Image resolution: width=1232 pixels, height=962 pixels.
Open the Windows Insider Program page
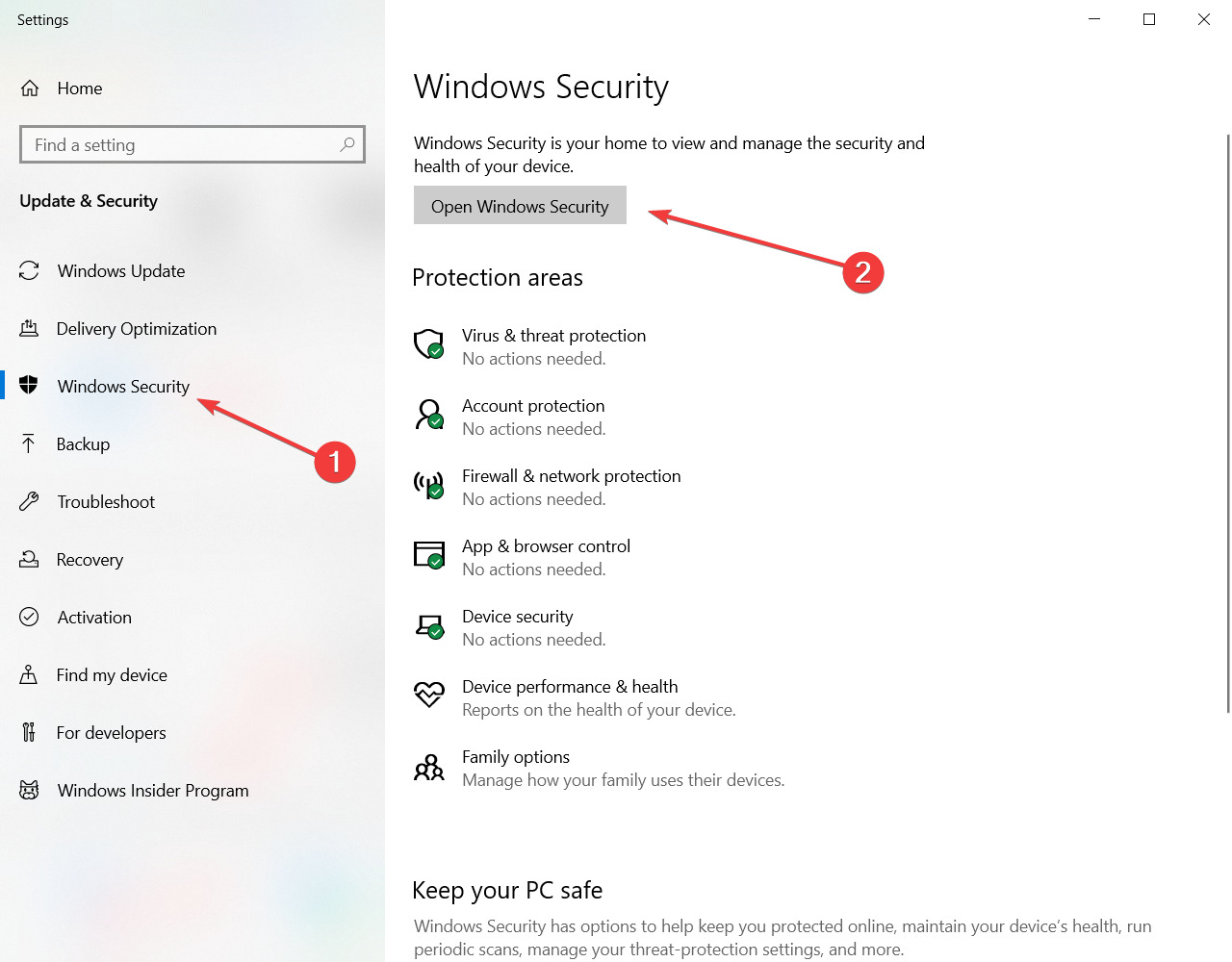[152, 790]
